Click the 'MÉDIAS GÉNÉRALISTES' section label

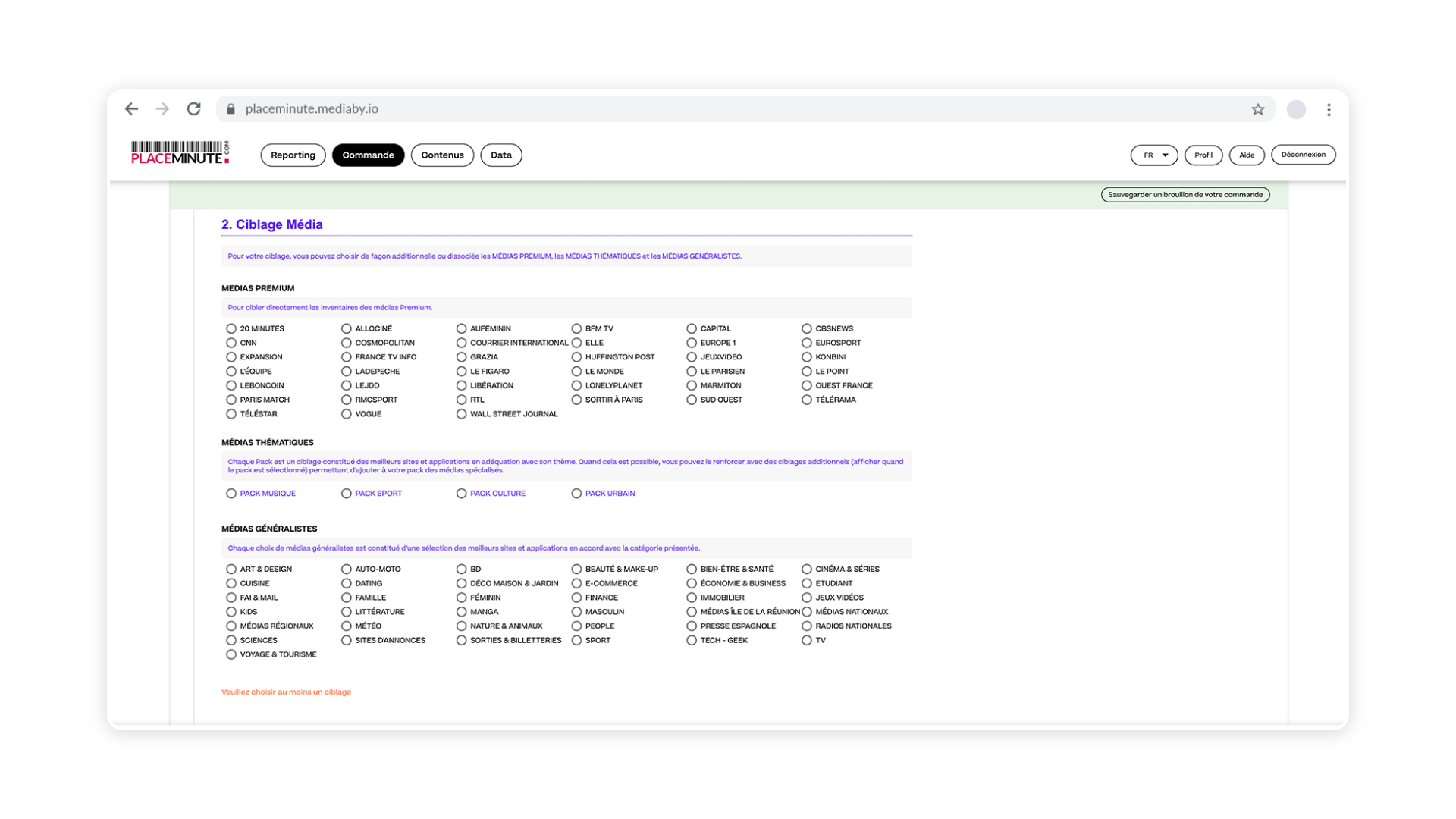(269, 529)
